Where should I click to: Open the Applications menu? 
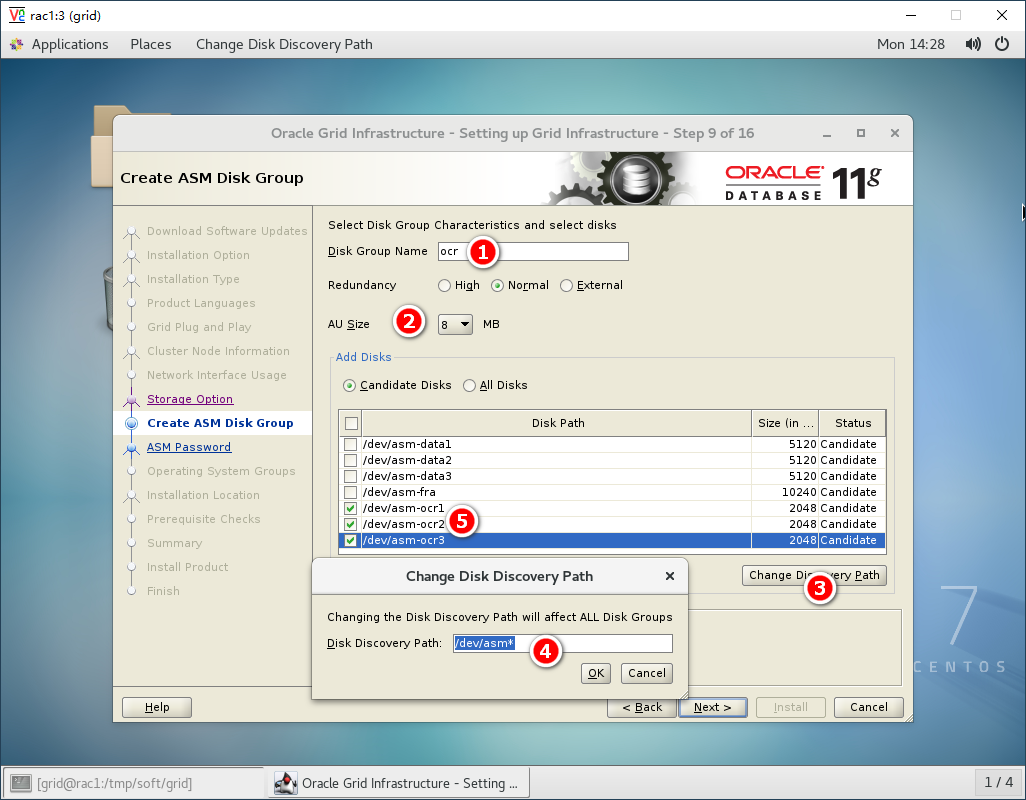click(70, 44)
